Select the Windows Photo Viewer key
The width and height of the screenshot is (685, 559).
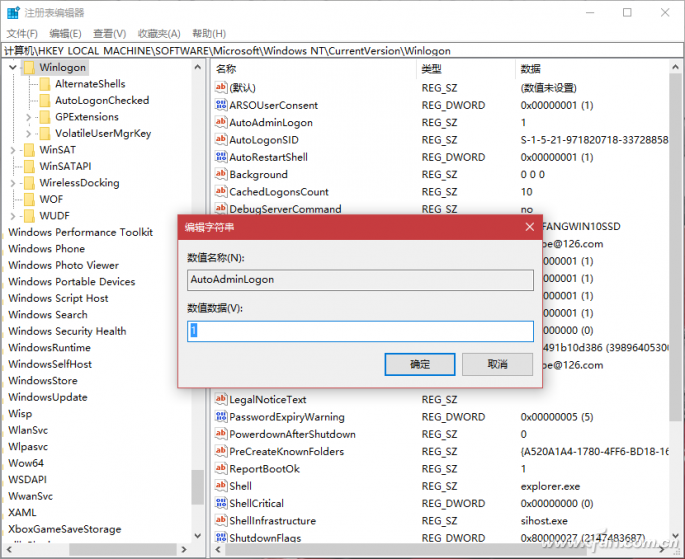click(63, 265)
